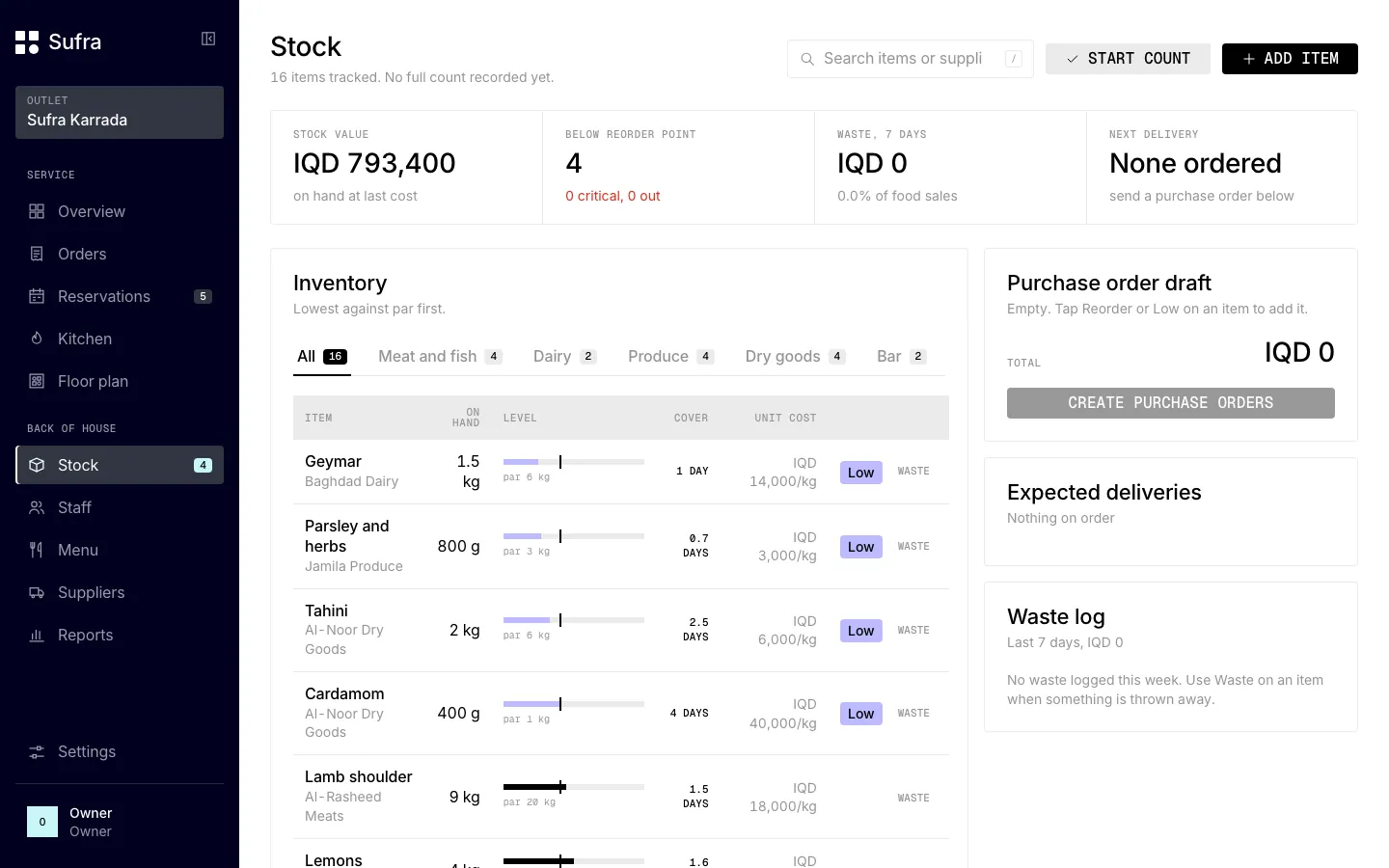Click the Start Count button
The image size is (1389, 868).
(1128, 59)
